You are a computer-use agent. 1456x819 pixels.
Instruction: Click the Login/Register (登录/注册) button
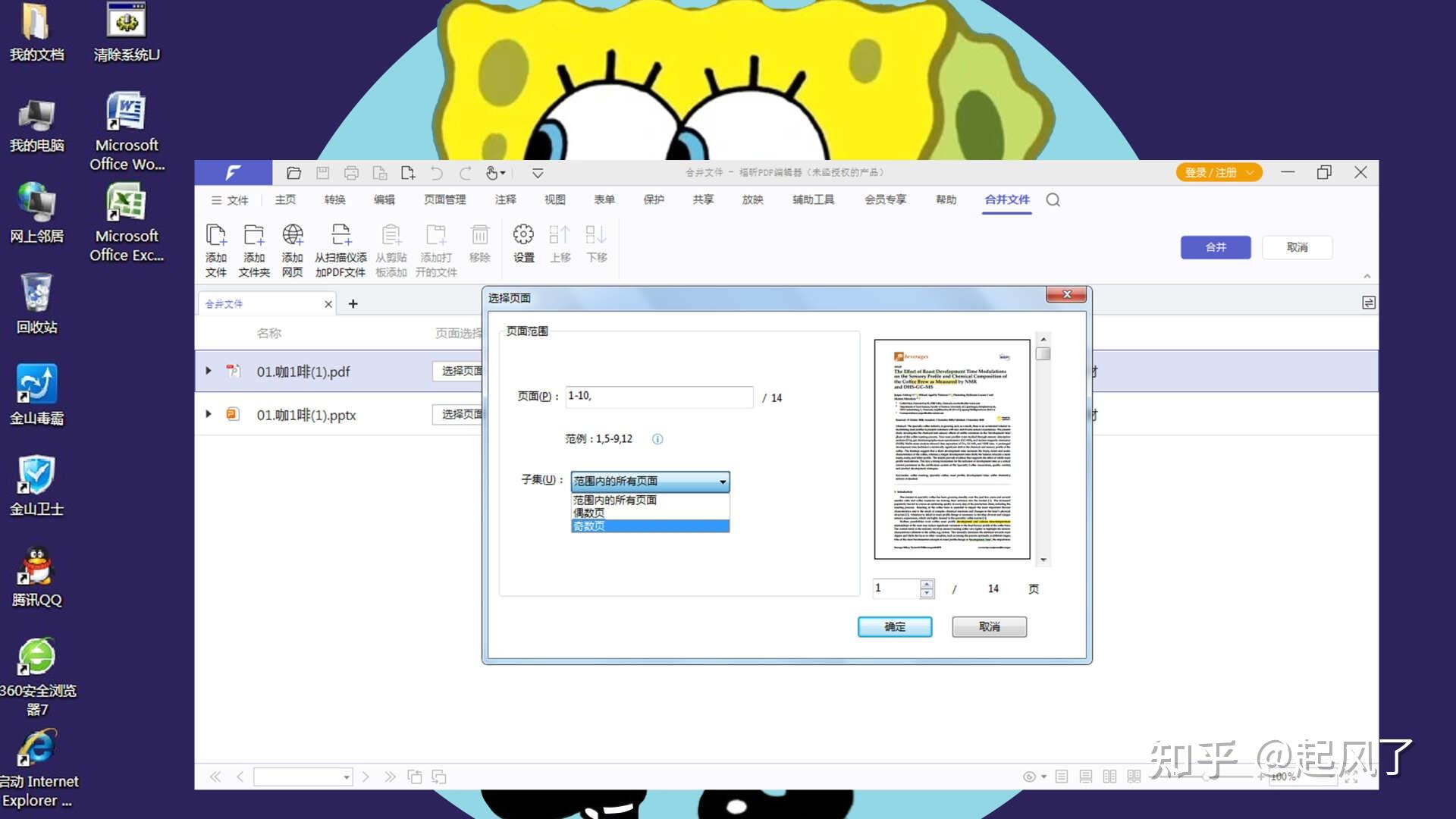coord(1219,173)
